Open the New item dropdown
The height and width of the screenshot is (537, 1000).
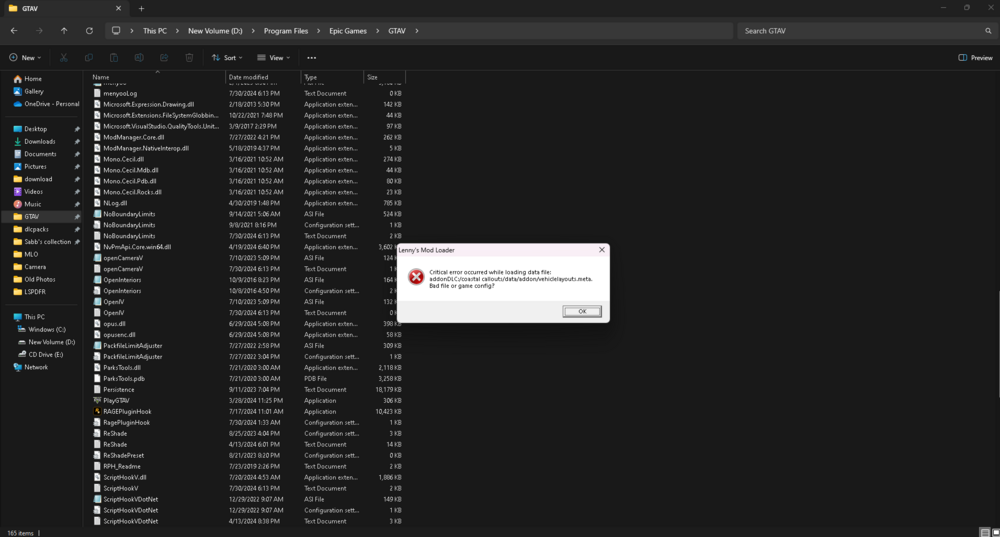point(25,57)
